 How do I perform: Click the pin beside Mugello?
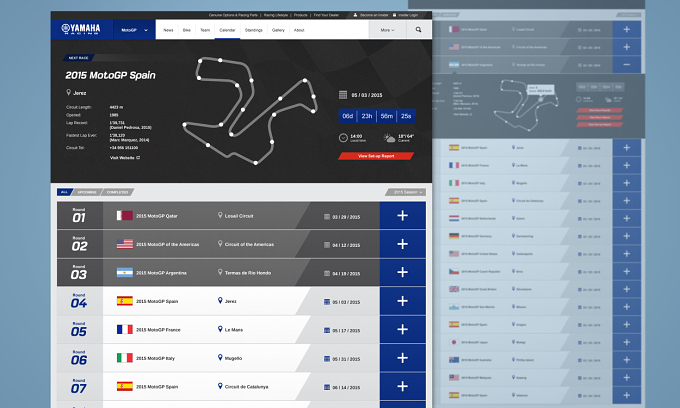point(220,358)
